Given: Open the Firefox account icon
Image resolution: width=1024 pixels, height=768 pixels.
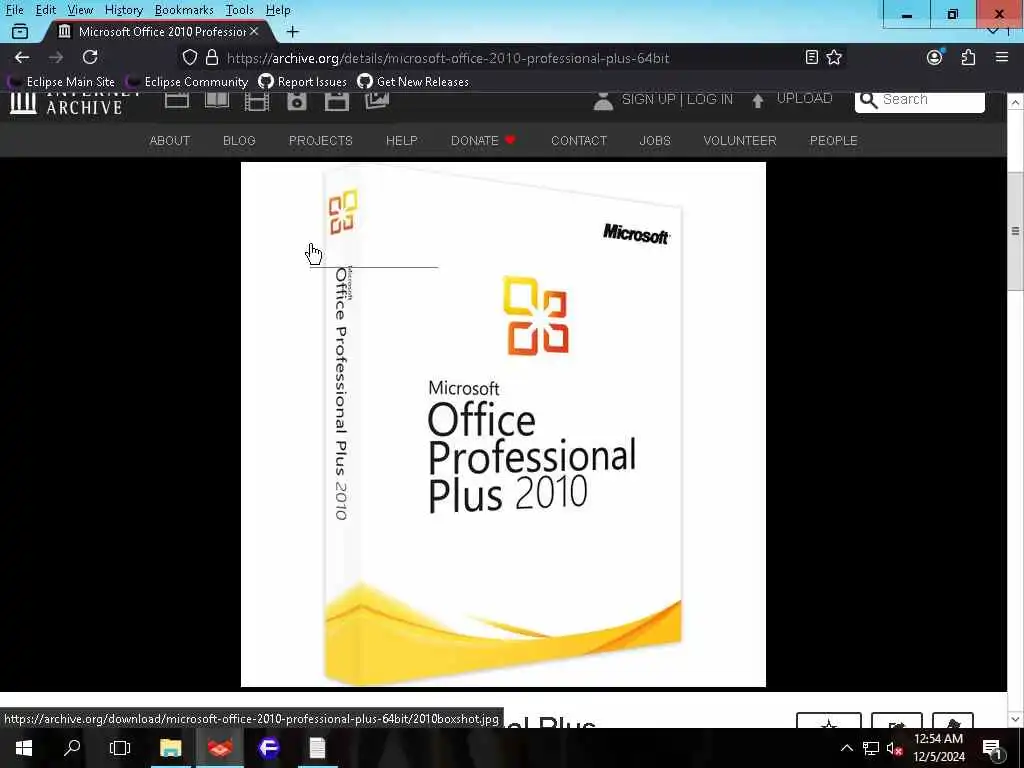Looking at the screenshot, I should tap(935, 57).
